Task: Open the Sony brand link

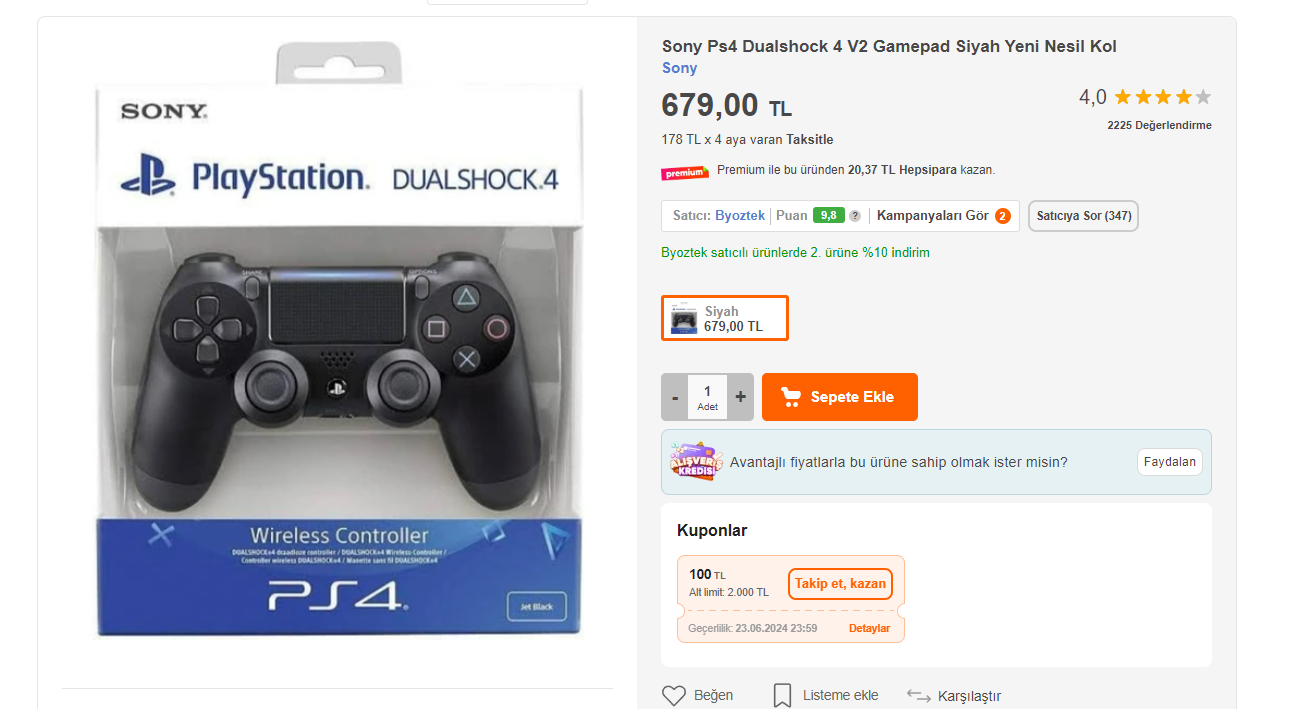Action: 679,68
